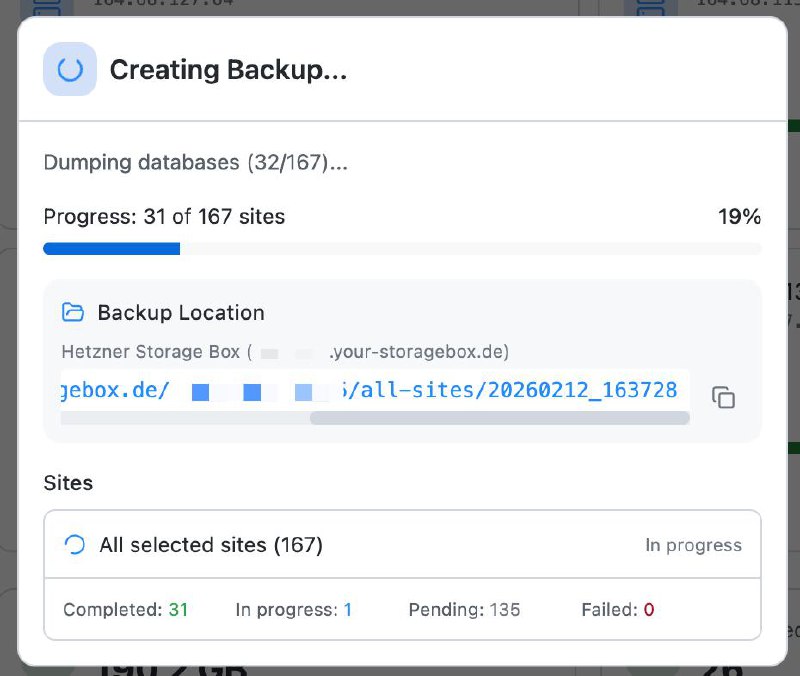The height and width of the screenshot is (676, 800).
Task: Click the In progress status label
Action: tap(693, 546)
